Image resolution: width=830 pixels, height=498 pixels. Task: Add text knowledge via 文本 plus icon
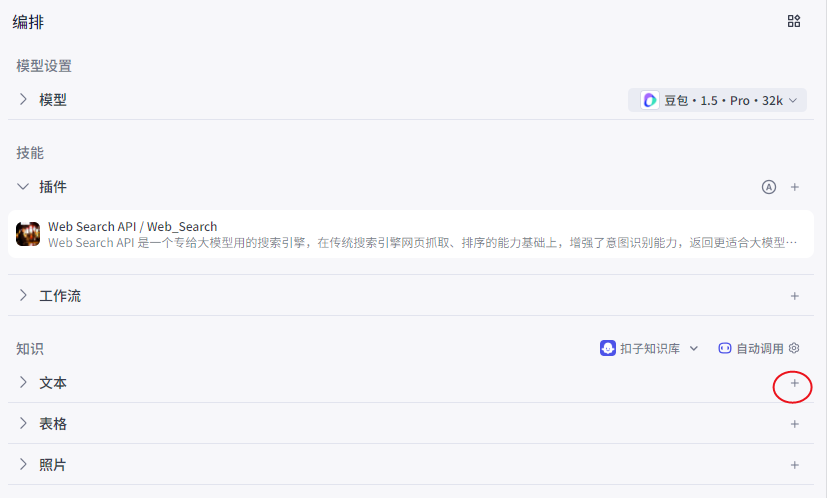coord(795,383)
